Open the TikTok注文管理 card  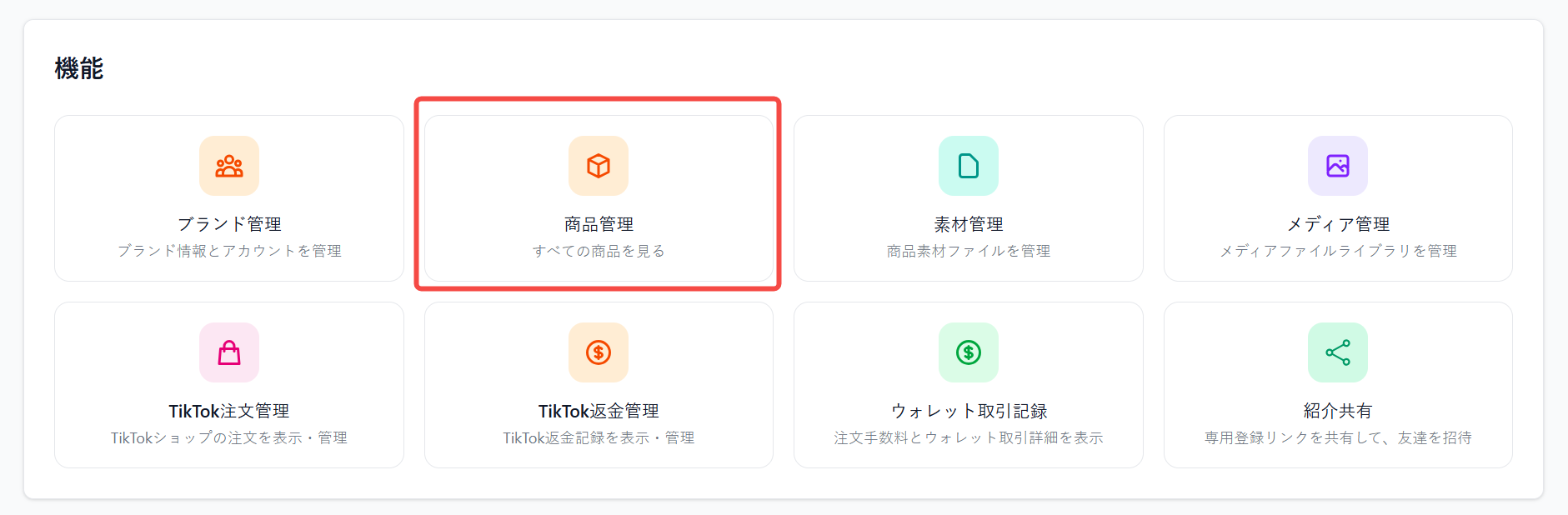tap(228, 384)
